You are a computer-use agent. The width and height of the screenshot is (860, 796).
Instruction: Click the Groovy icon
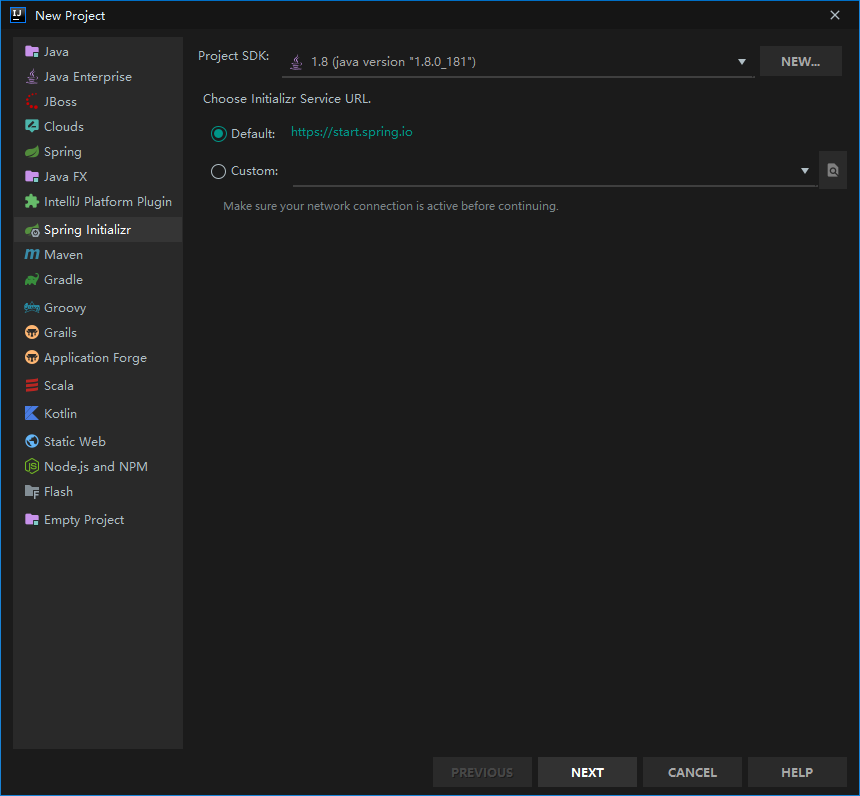32,307
